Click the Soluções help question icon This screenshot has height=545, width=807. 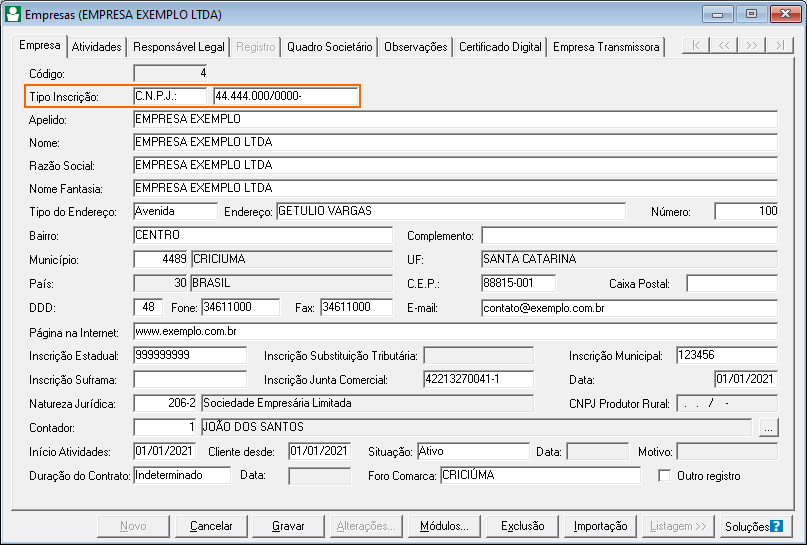pyautogui.click(x=777, y=526)
